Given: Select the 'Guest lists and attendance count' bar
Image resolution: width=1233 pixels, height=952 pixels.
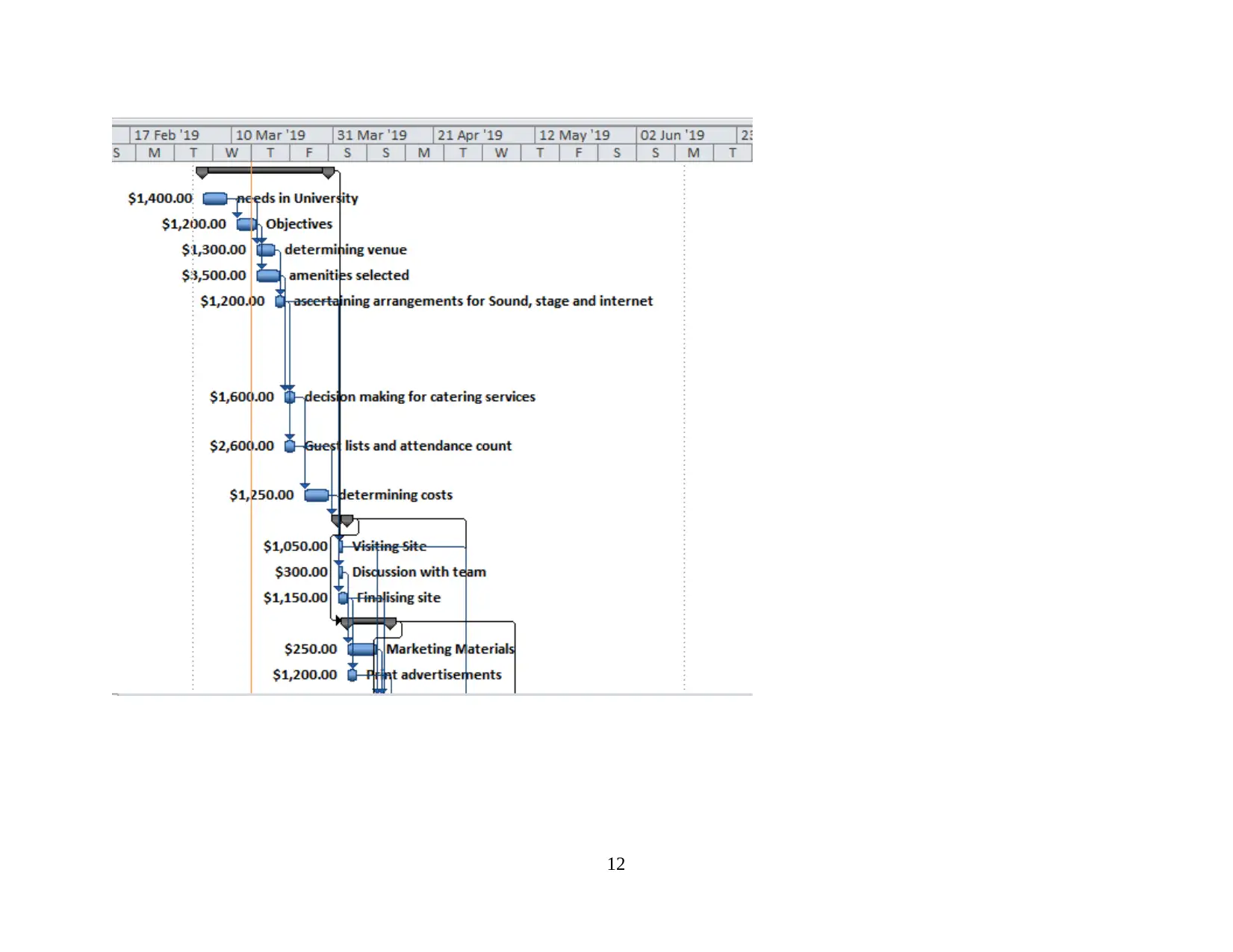Looking at the screenshot, I should tap(290, 446).
